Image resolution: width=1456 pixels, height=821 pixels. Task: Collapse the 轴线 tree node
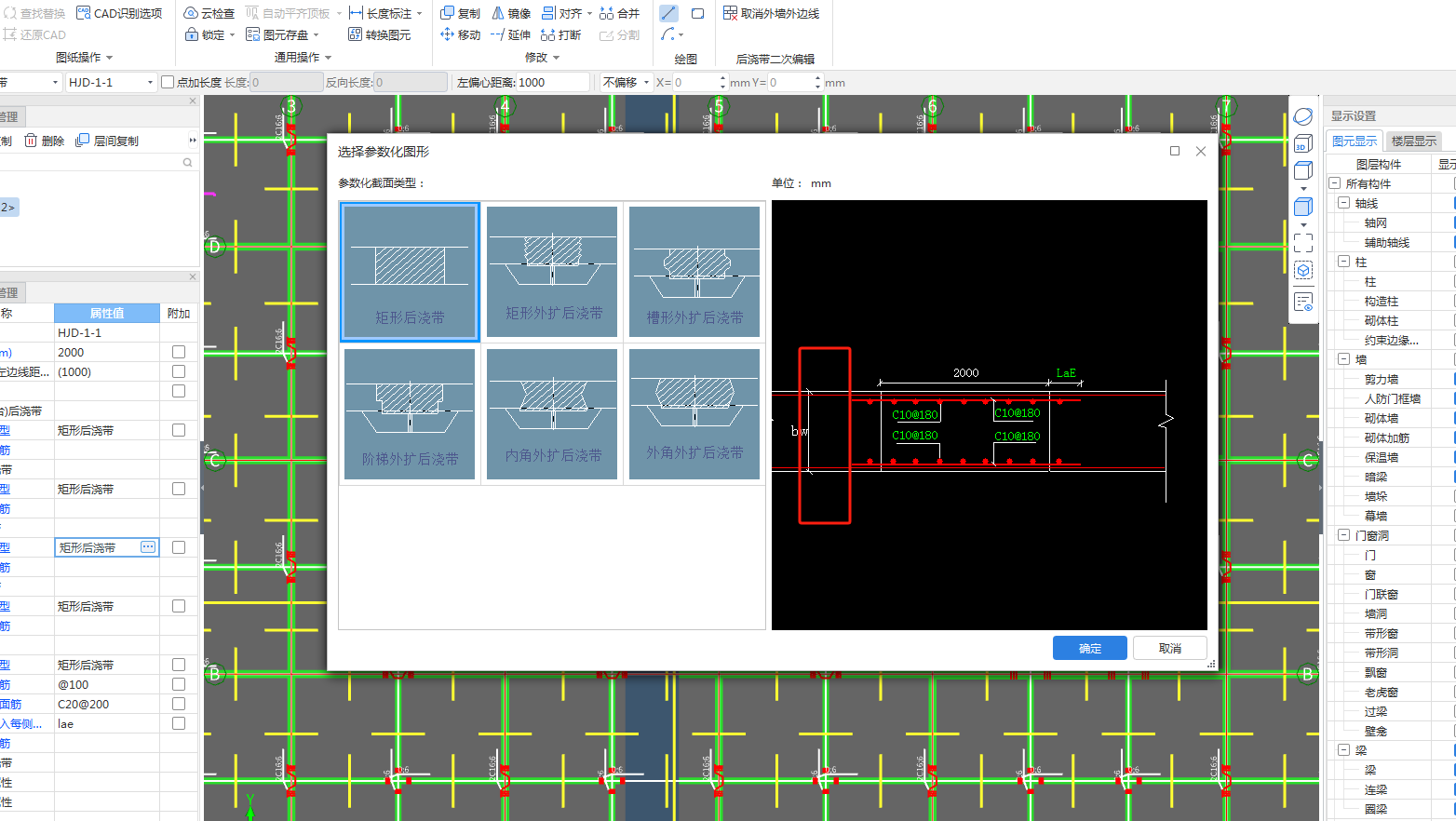pyautogui.click(x=1343, y=203)
